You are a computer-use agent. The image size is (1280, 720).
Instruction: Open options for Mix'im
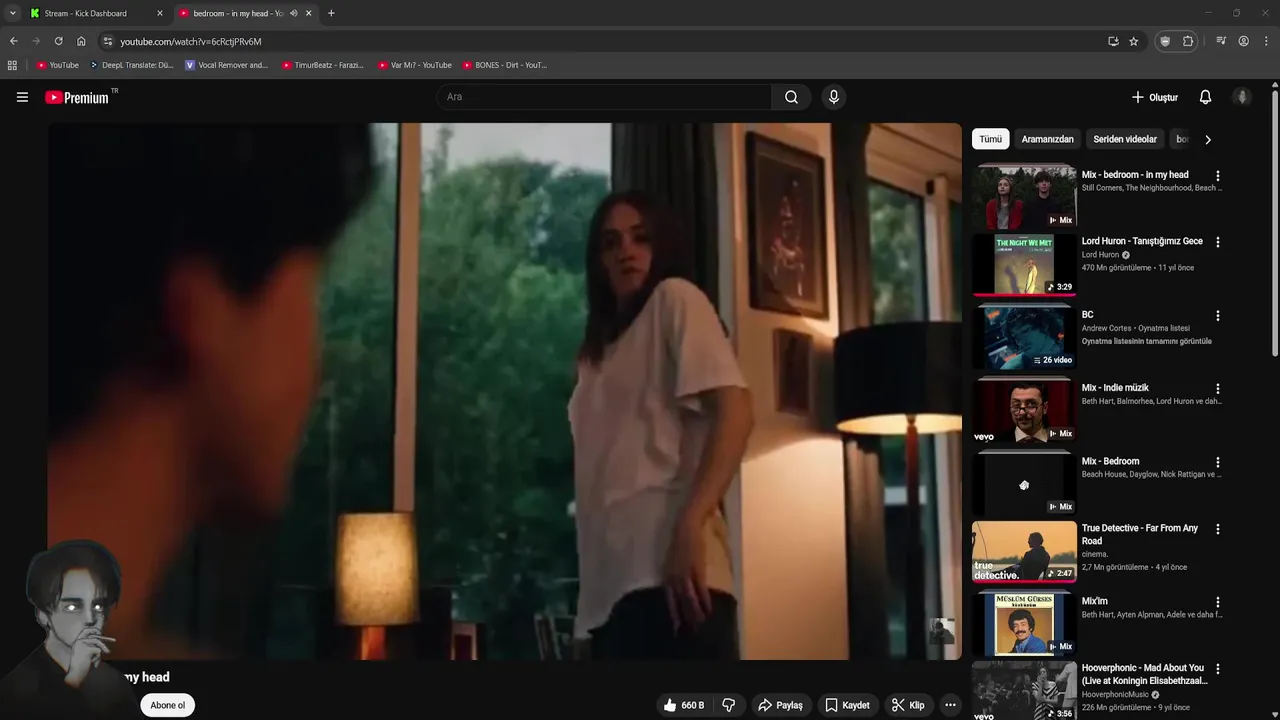point(1218,603)
